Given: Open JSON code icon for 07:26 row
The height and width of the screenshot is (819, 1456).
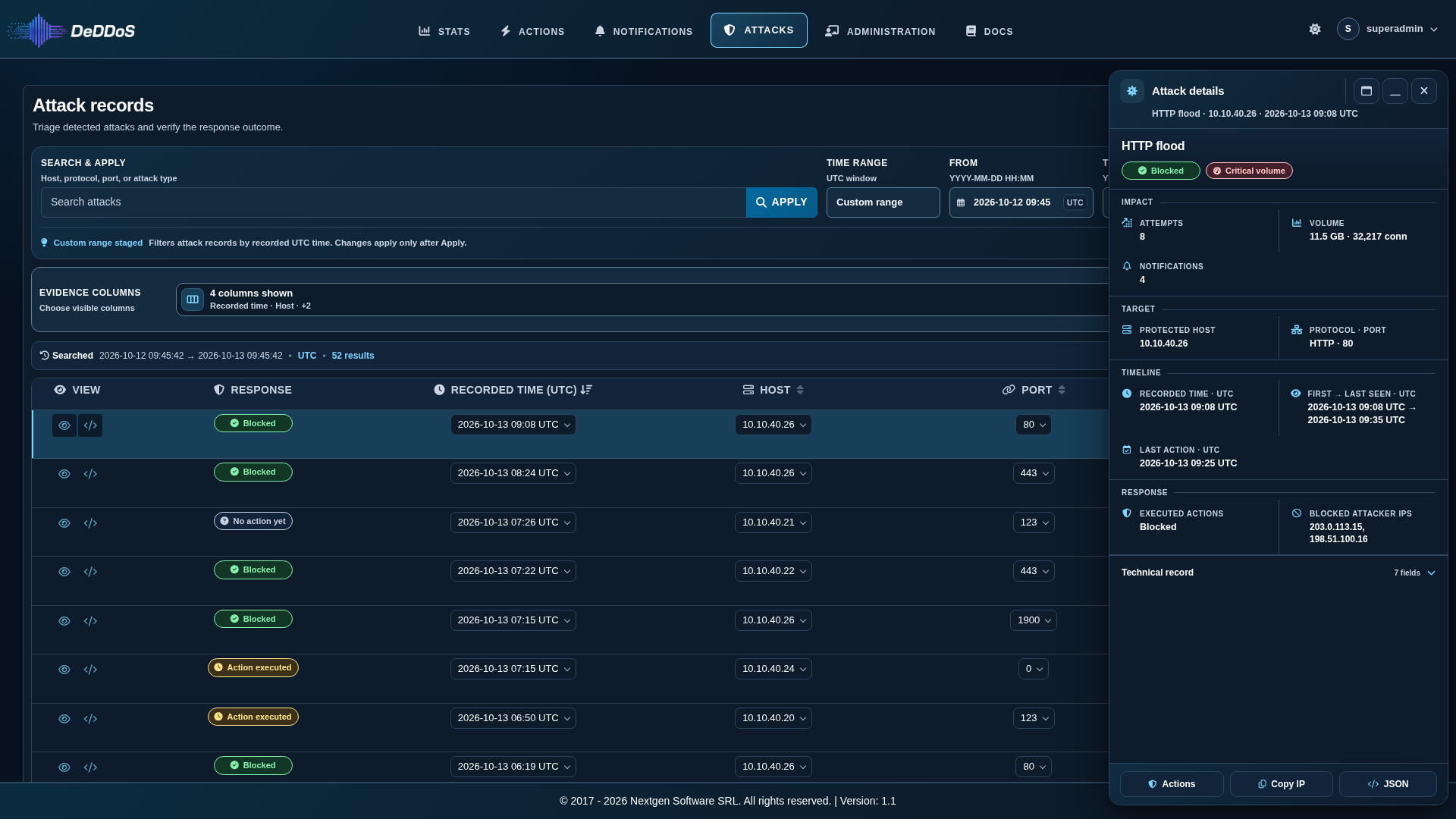Looking at the screenshot, I should pyautogui.click(x=90, y=523).
